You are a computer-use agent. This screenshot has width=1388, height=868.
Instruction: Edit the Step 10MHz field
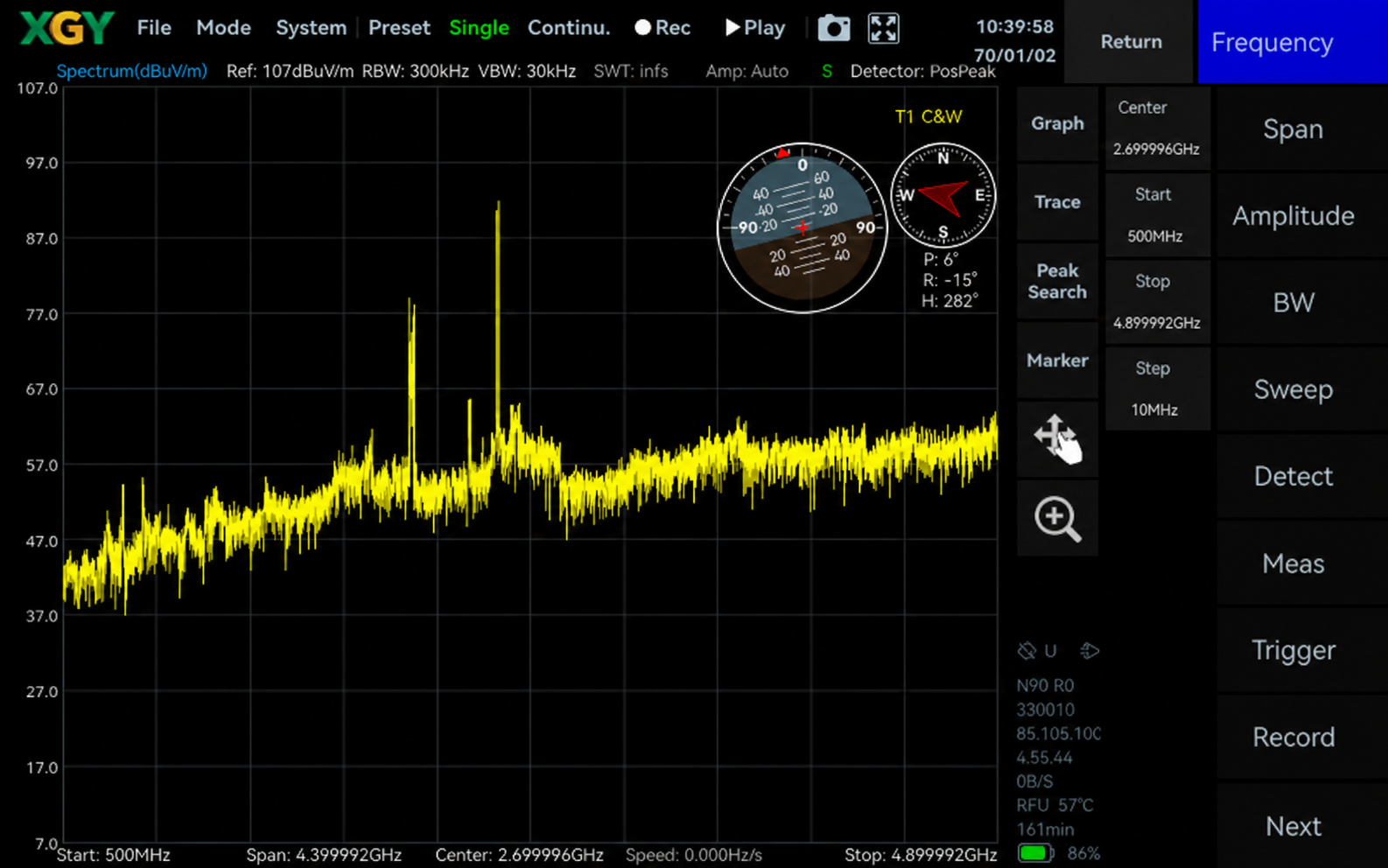(x=1157, y=388)
